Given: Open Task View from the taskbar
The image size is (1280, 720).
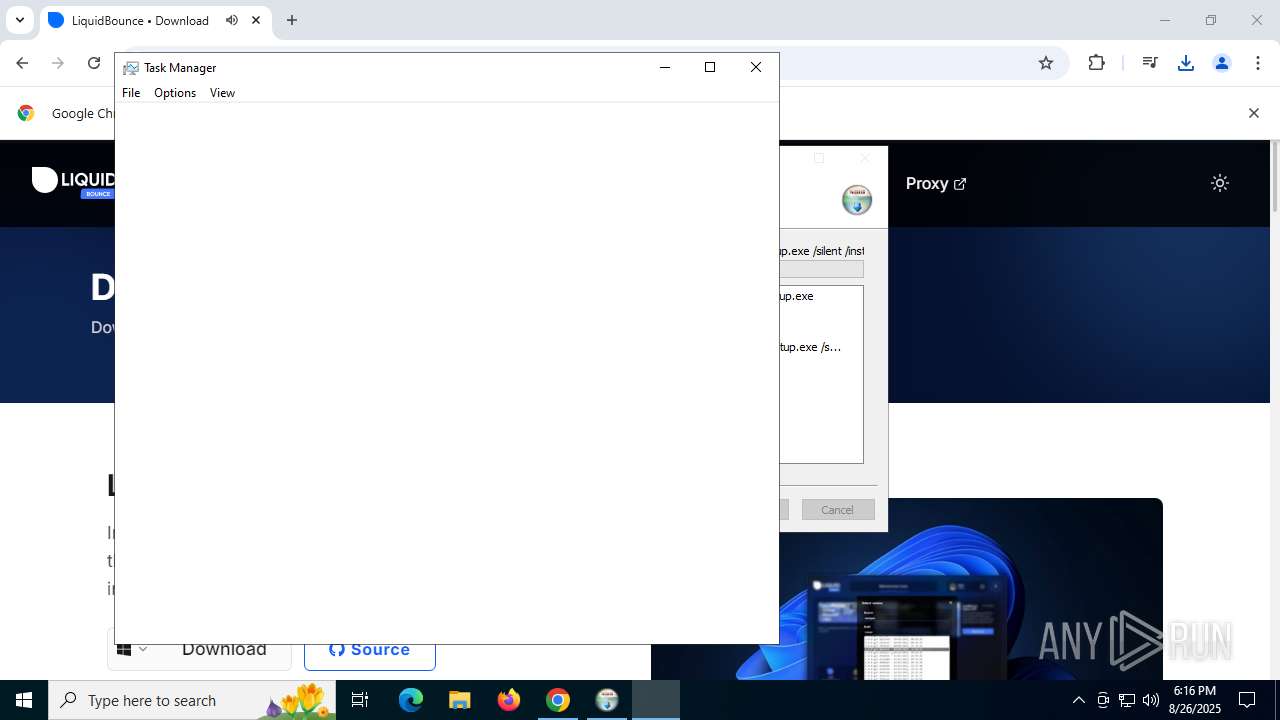Looking at the screenshot, I should point(360,700).
